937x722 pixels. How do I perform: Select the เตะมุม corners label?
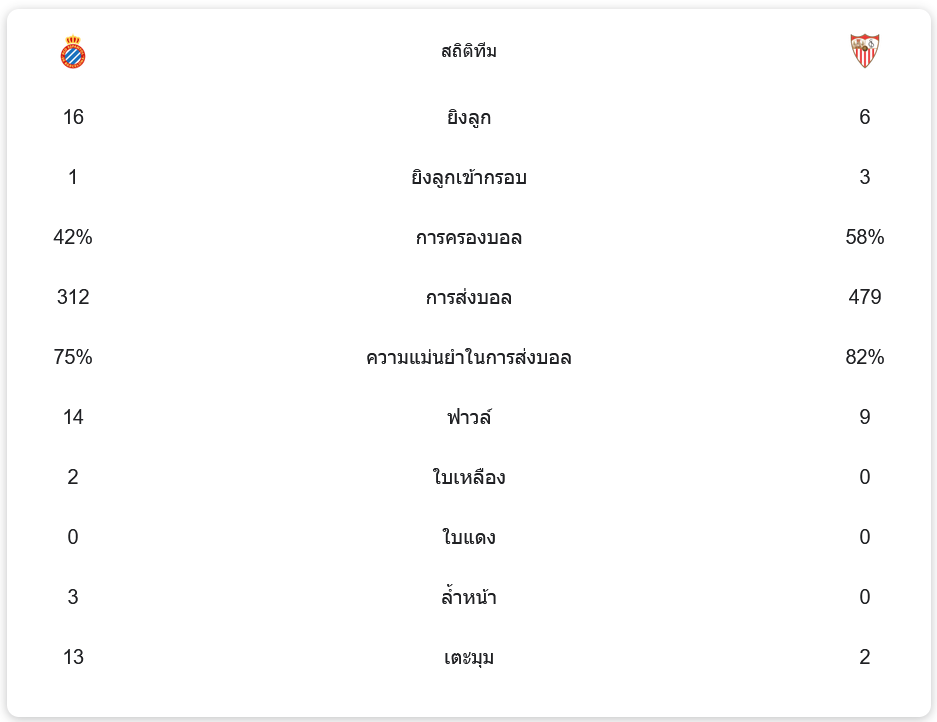point(468,658)
